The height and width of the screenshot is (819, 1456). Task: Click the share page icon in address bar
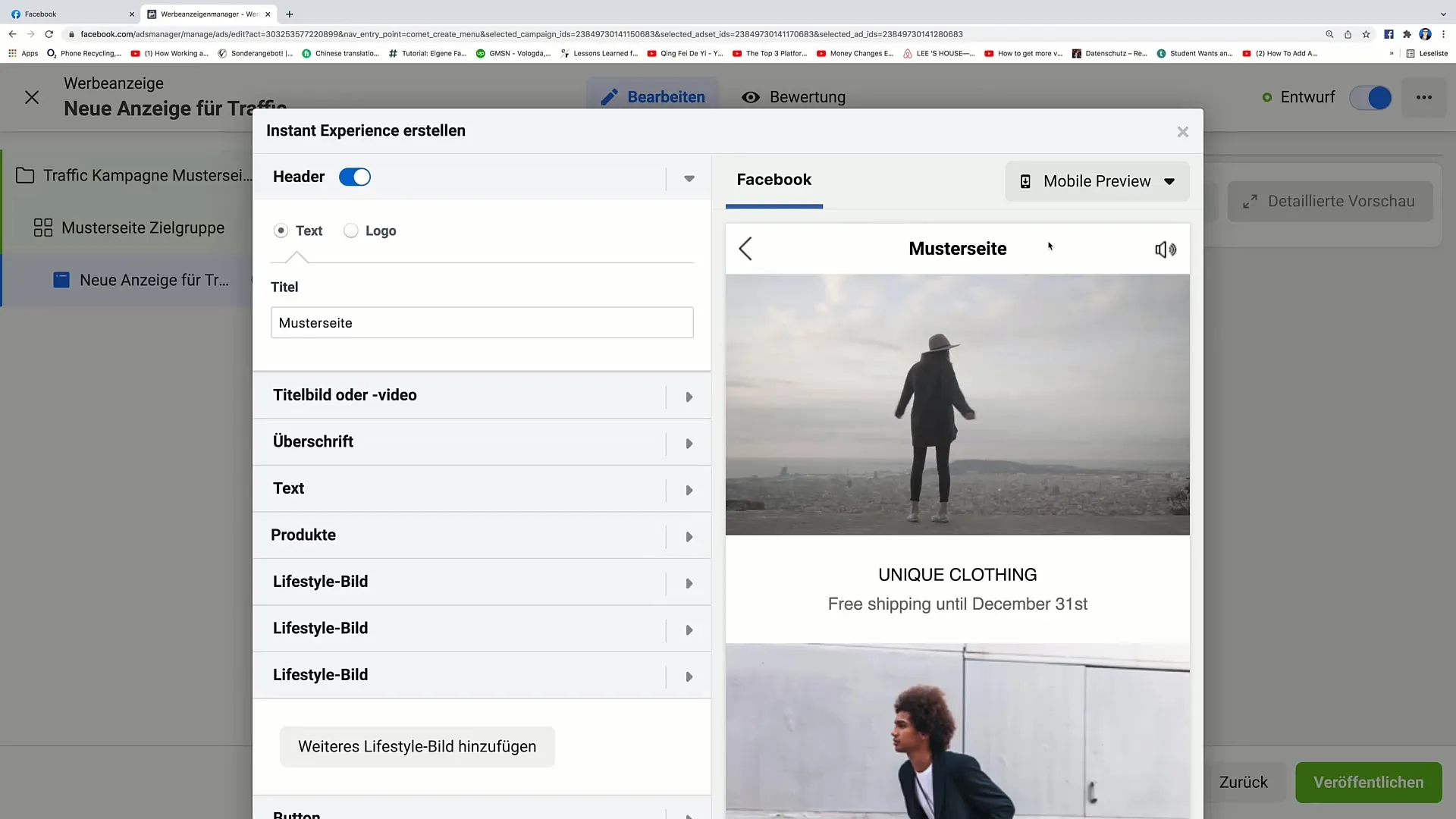pos(1348,34)
